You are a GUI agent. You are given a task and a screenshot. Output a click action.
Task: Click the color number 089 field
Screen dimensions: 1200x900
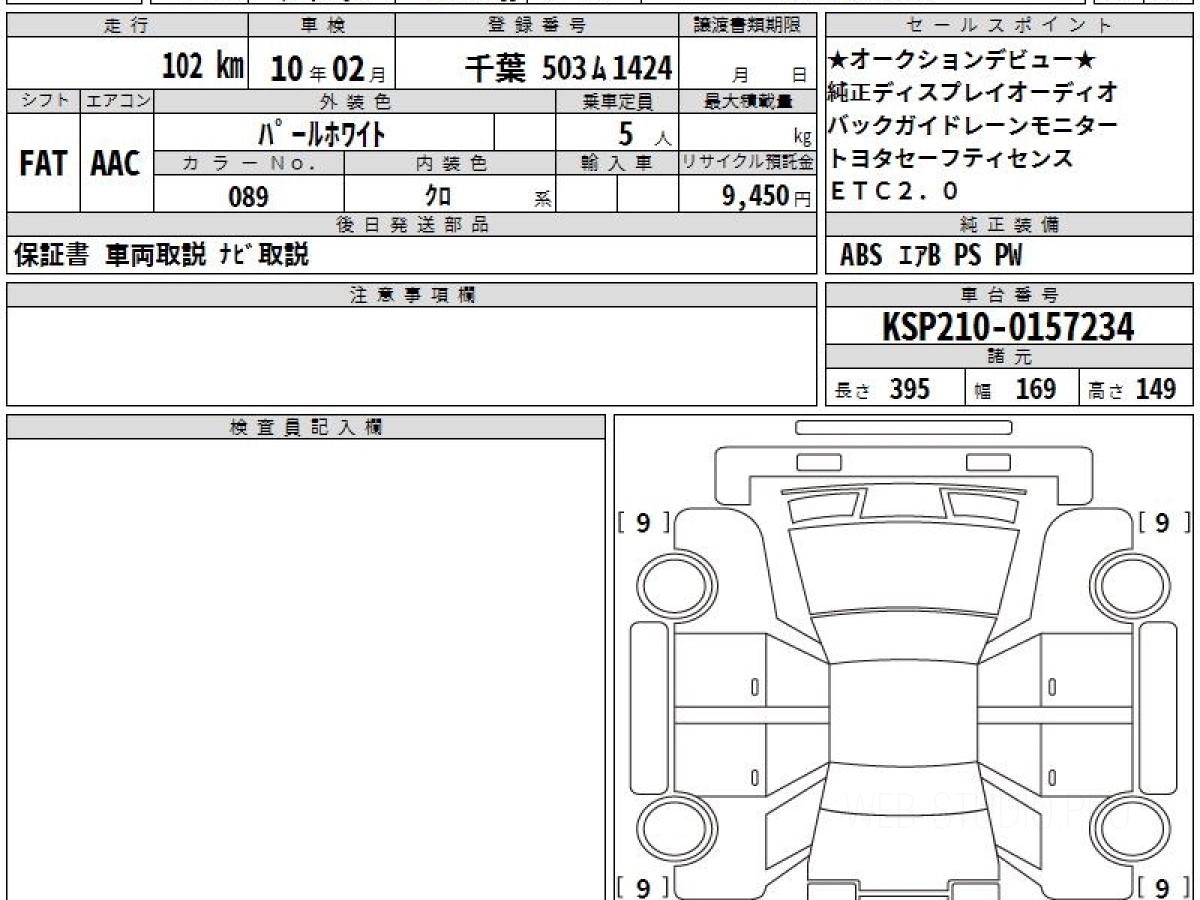tap(249, 196)
